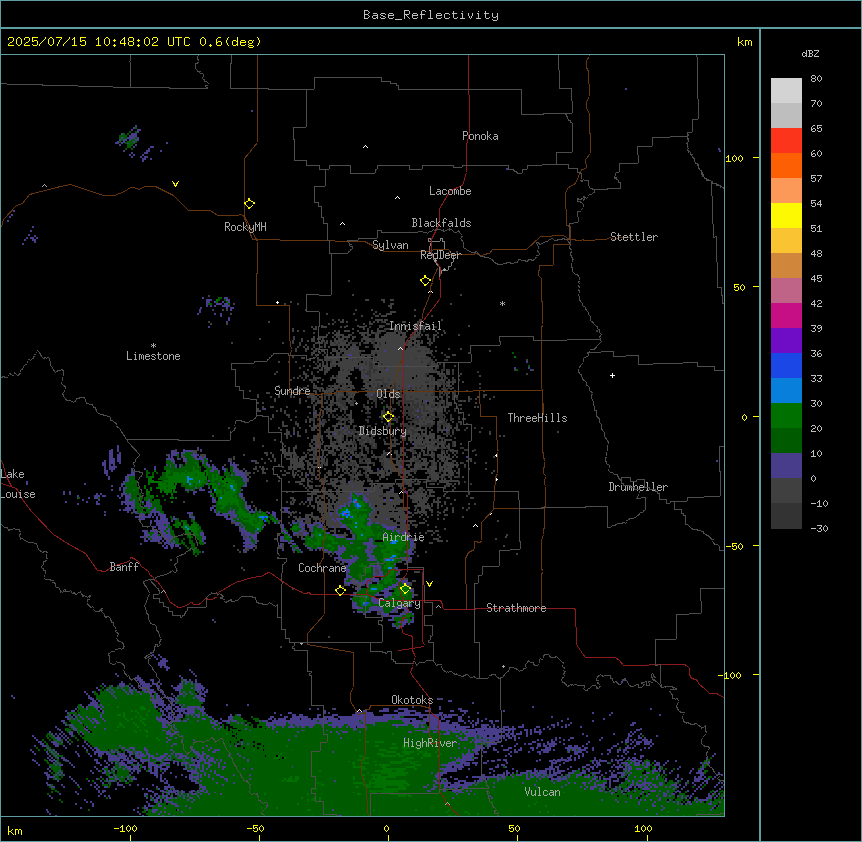Click the Lacombe city label
The image size is (862, 842).
click(450, 191)
